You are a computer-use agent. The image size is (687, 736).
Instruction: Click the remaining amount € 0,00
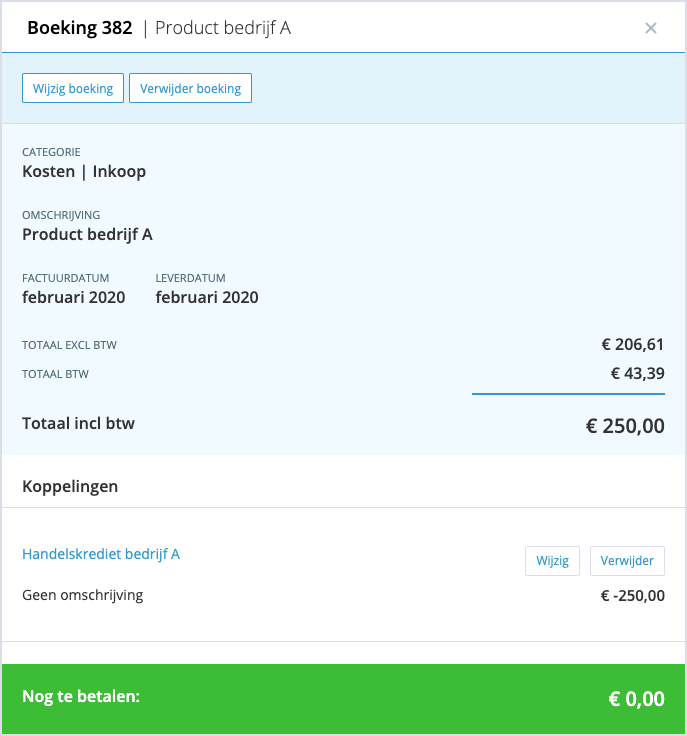(x=636, y=699)
